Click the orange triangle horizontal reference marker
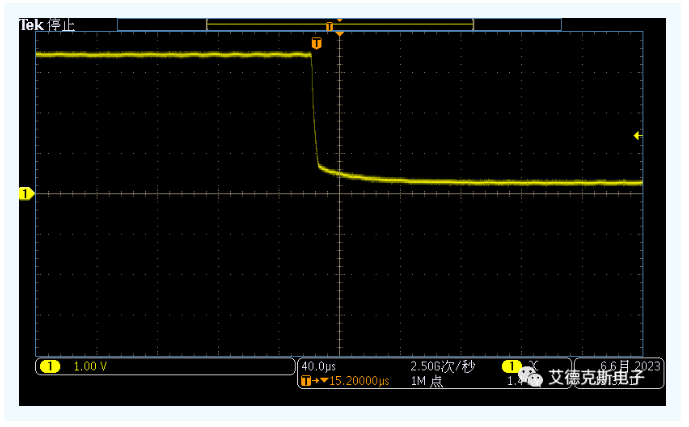This screenshot has height=427, width=689. point(340,34)
